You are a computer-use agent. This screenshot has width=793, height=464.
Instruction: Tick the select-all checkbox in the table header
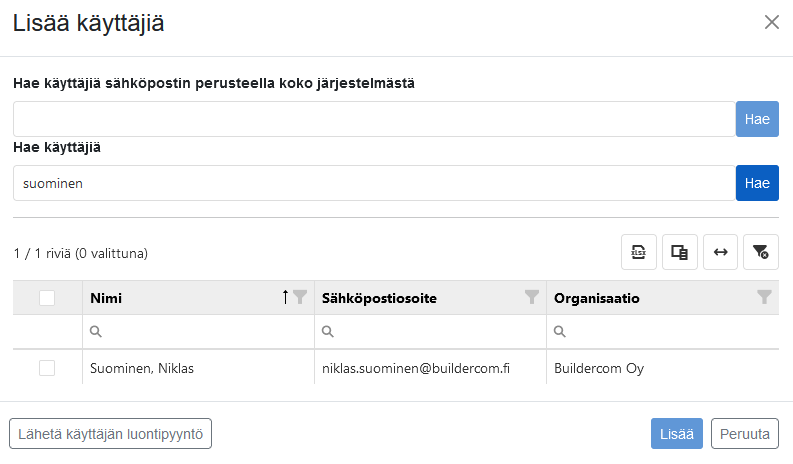coord(47,298)
